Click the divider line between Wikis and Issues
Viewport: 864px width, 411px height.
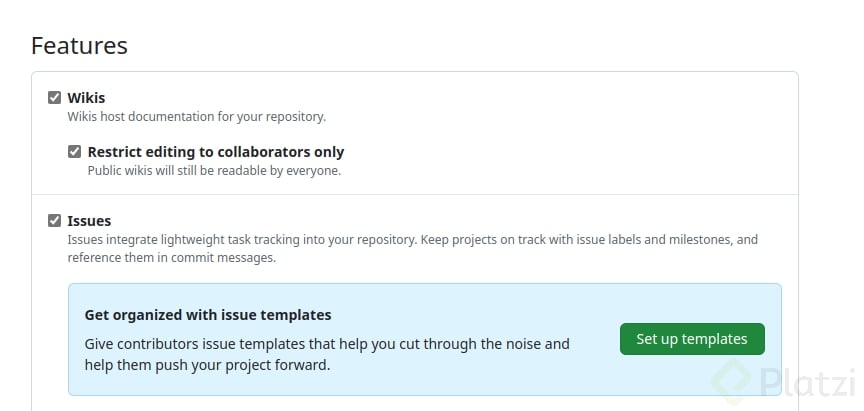tap(415, 194)
